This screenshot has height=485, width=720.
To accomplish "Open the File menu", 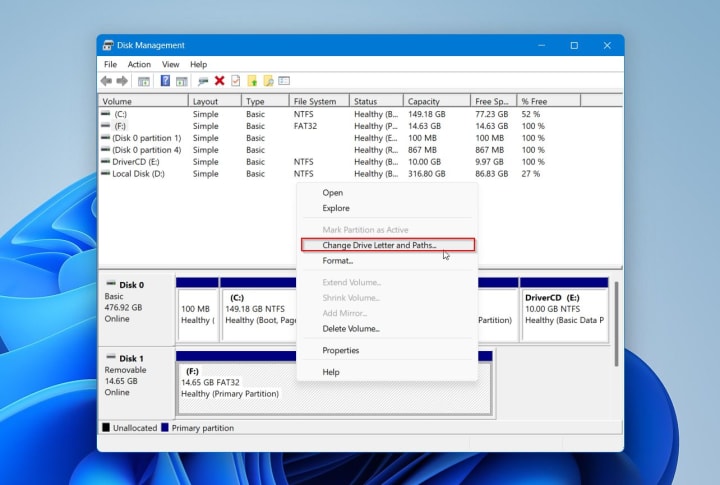I will (110, 64).
